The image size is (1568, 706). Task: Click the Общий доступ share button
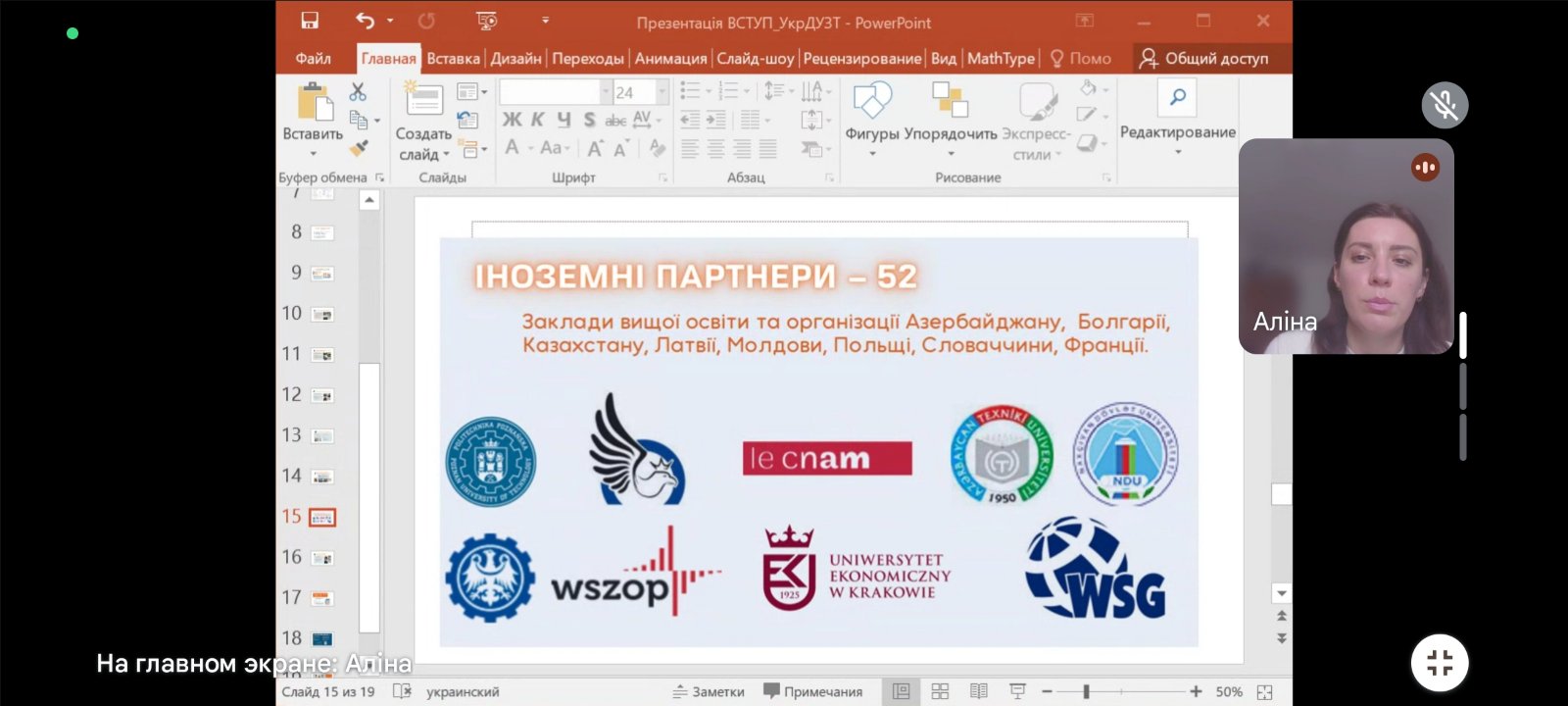coord(1204,59)
